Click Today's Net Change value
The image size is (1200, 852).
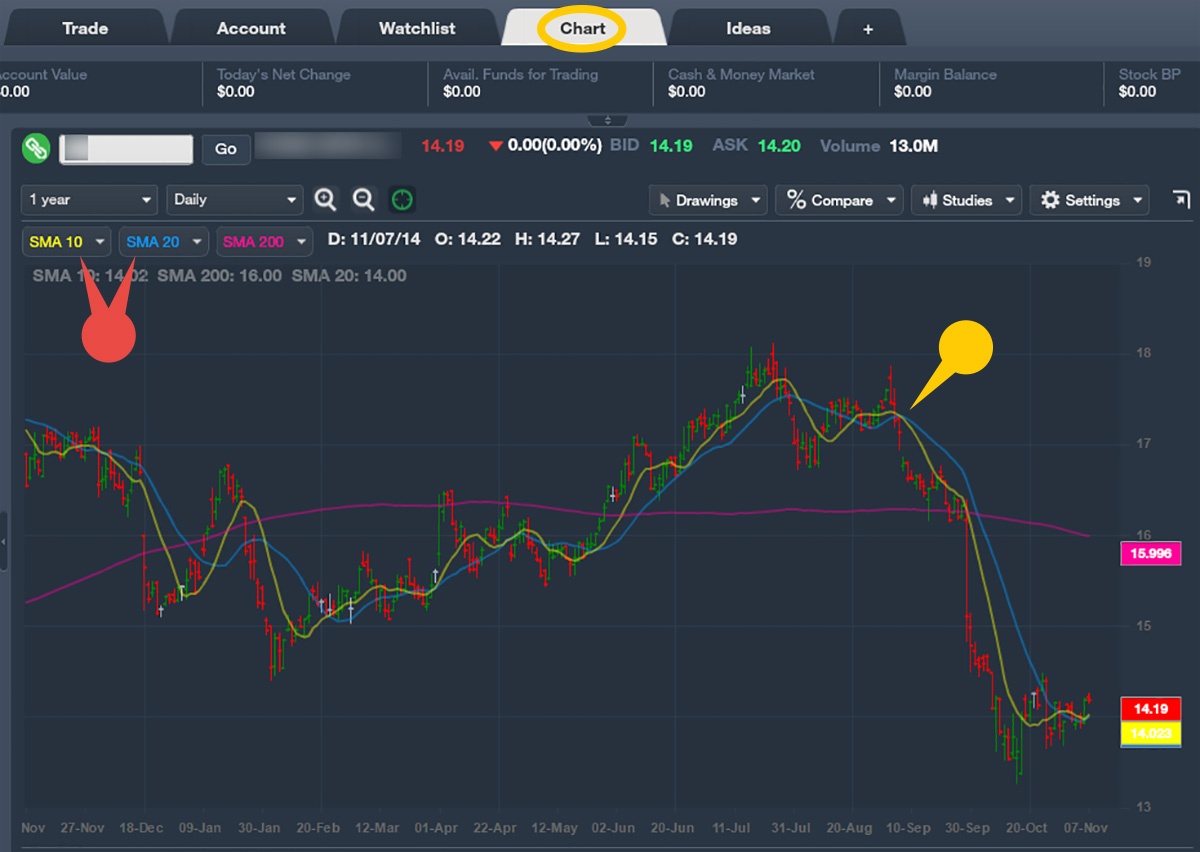coord(236,92)
